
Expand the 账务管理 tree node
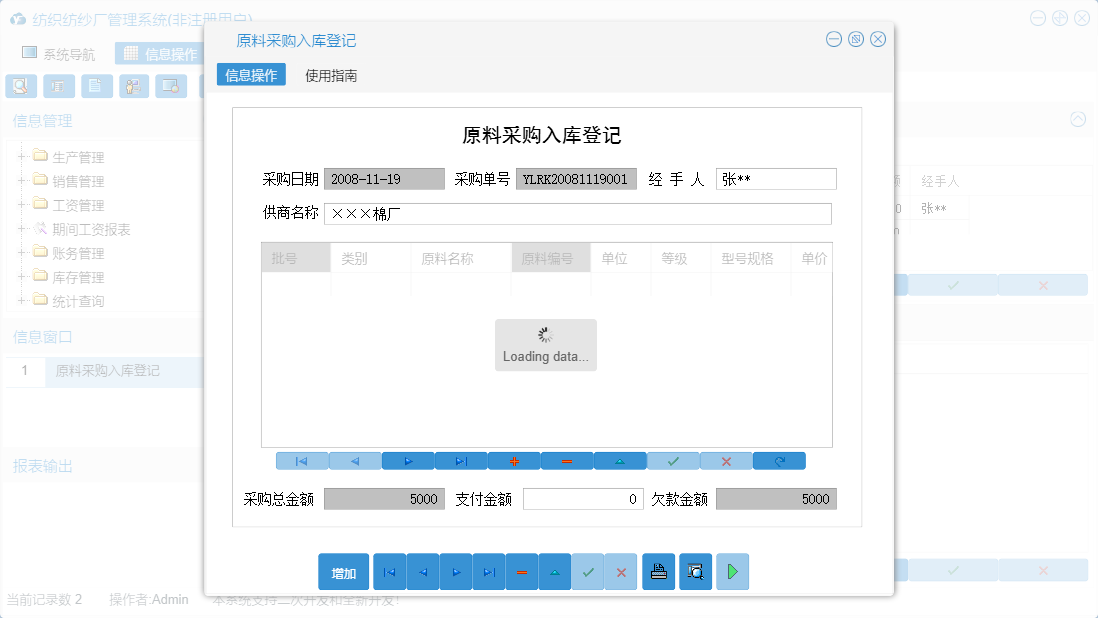(23, 252)
